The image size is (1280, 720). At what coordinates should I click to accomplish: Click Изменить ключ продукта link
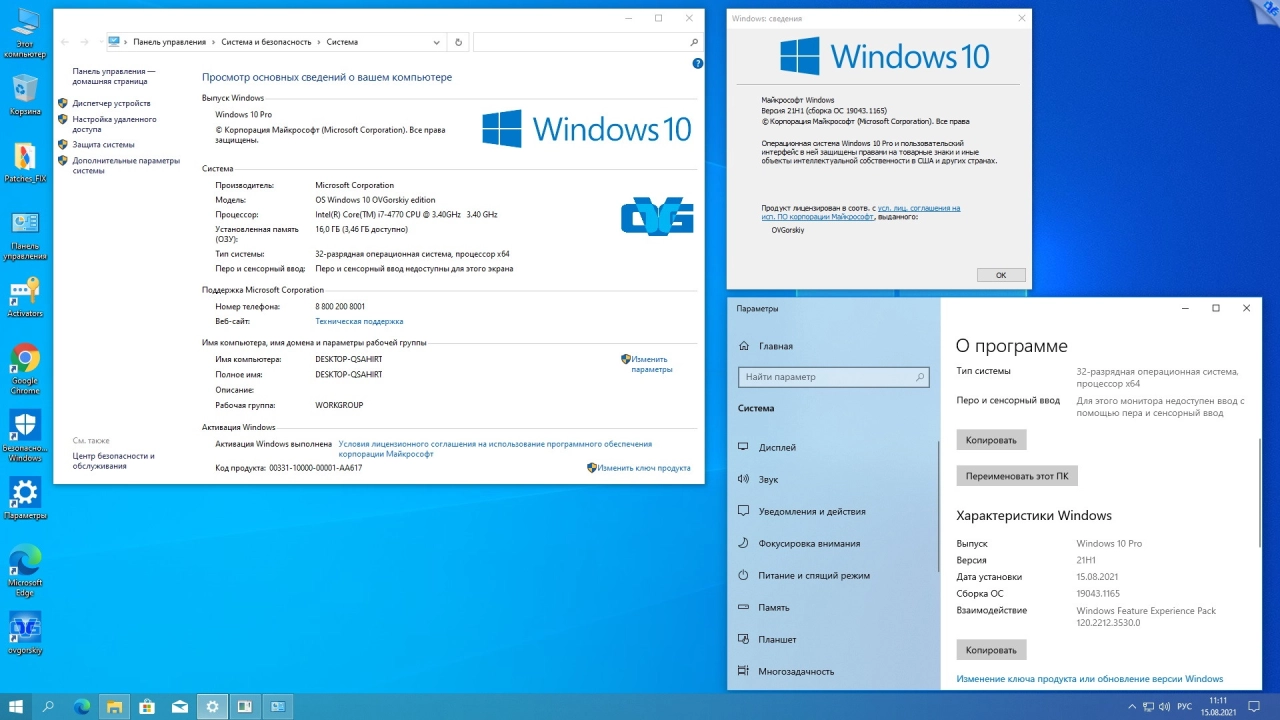pos(644,468)
